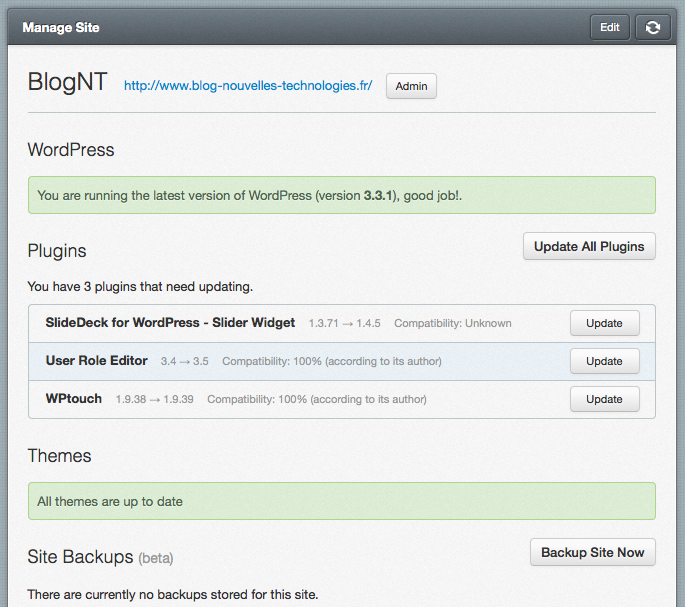This screenshot has height=607, width=685.
Task: Click the SlideDeck 'Compatibility: Unknown' text
Action: (x=452, y=323)
